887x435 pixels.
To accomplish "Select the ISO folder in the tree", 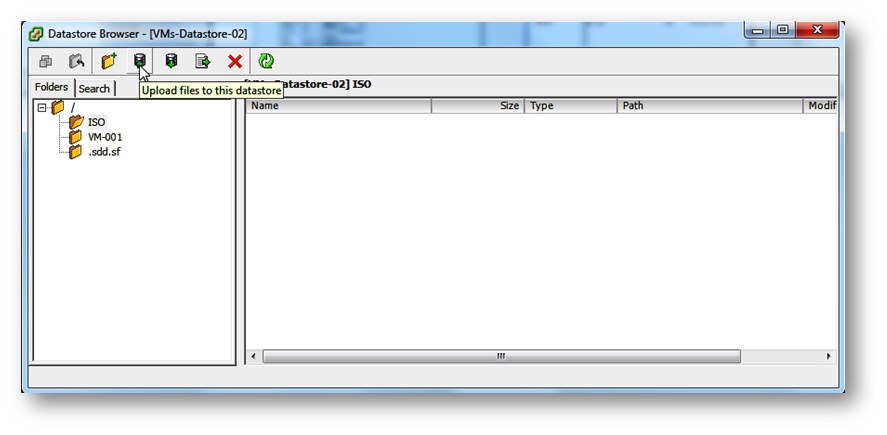I will [x=96, y=122].
